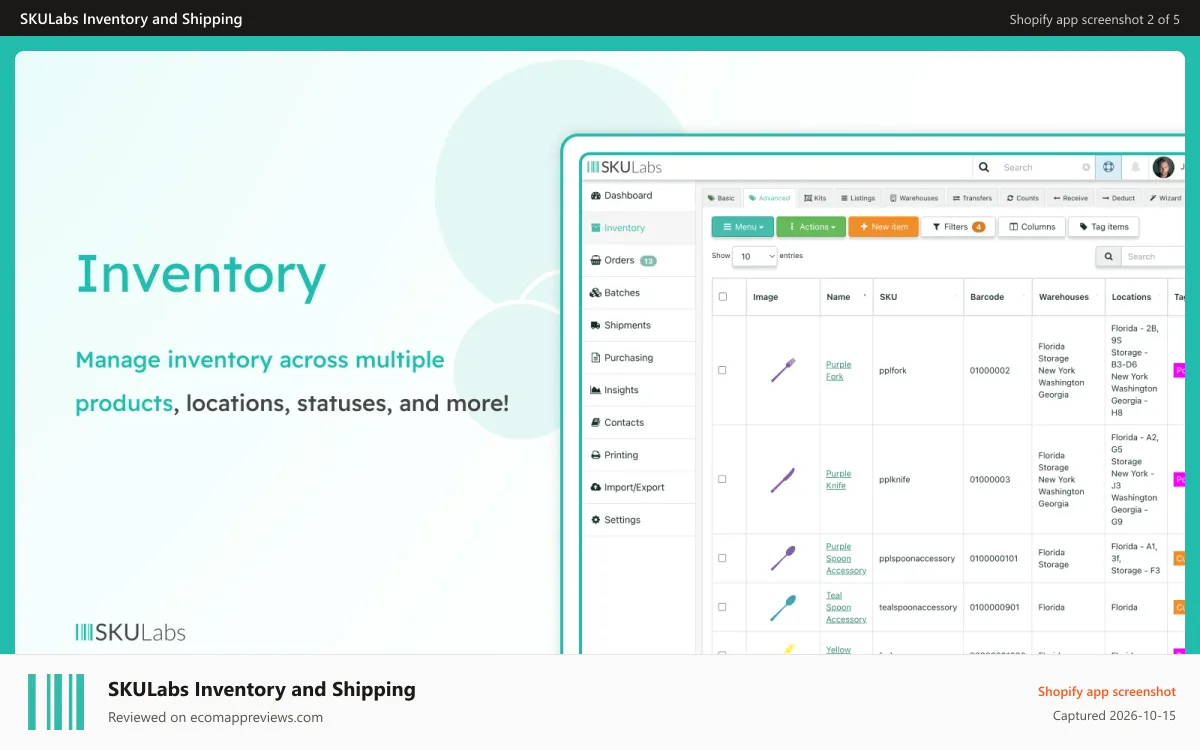Click the top bar Search input field
Screen dimensions: 1200x750
point(1044,167)
